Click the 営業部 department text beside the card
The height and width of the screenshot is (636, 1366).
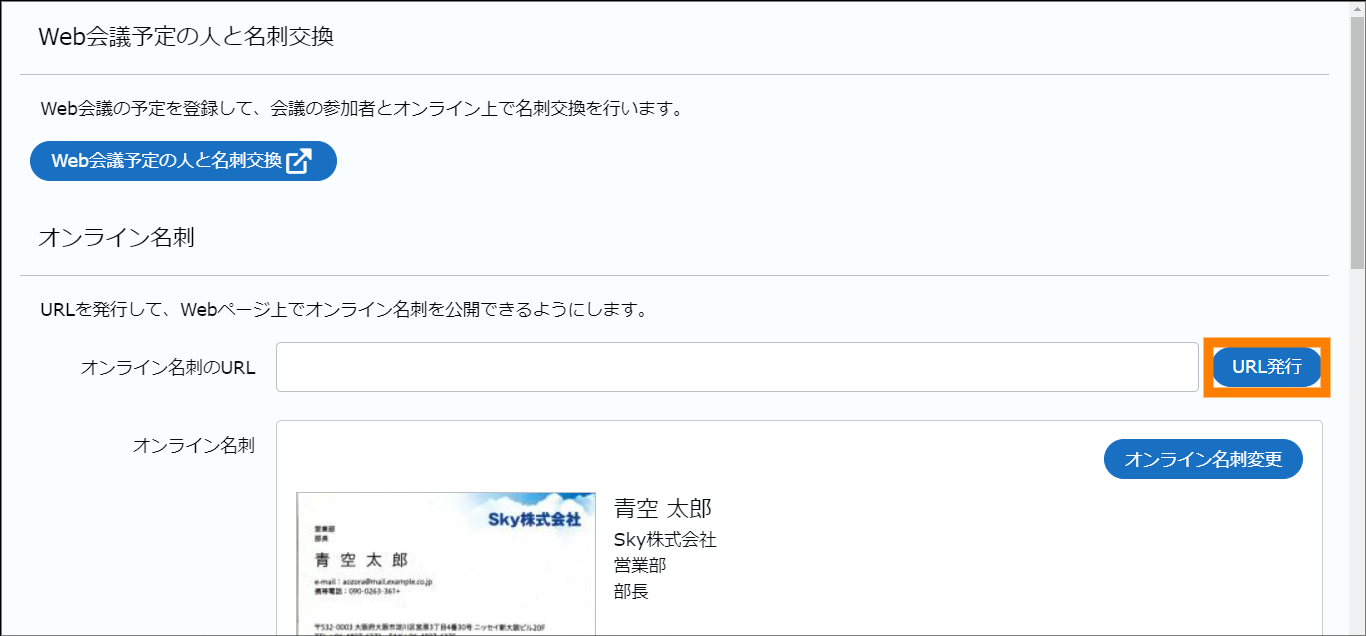pyautogui.click(x=640, y=565)
